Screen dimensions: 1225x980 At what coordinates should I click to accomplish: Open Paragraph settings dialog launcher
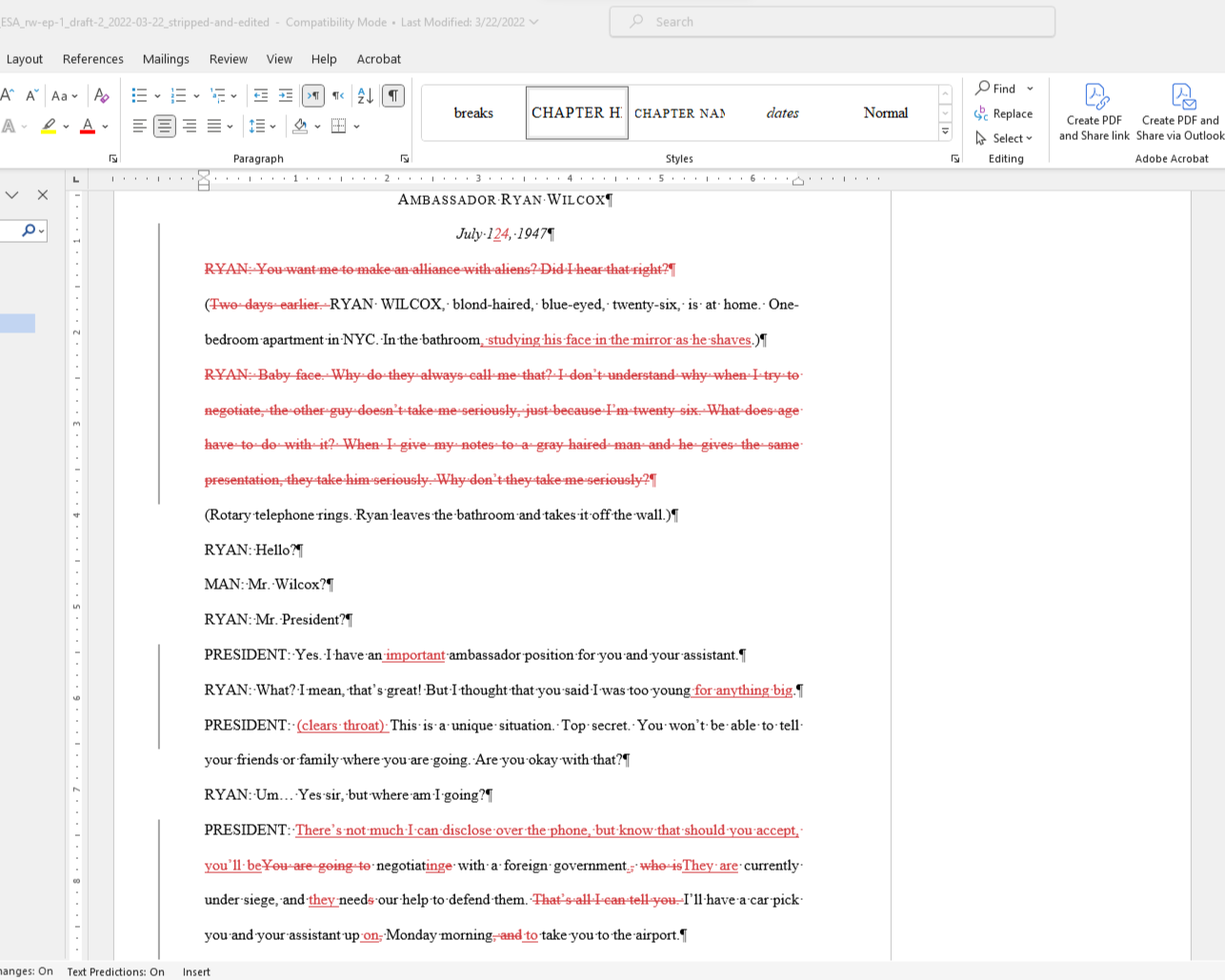tap(405, 159)
